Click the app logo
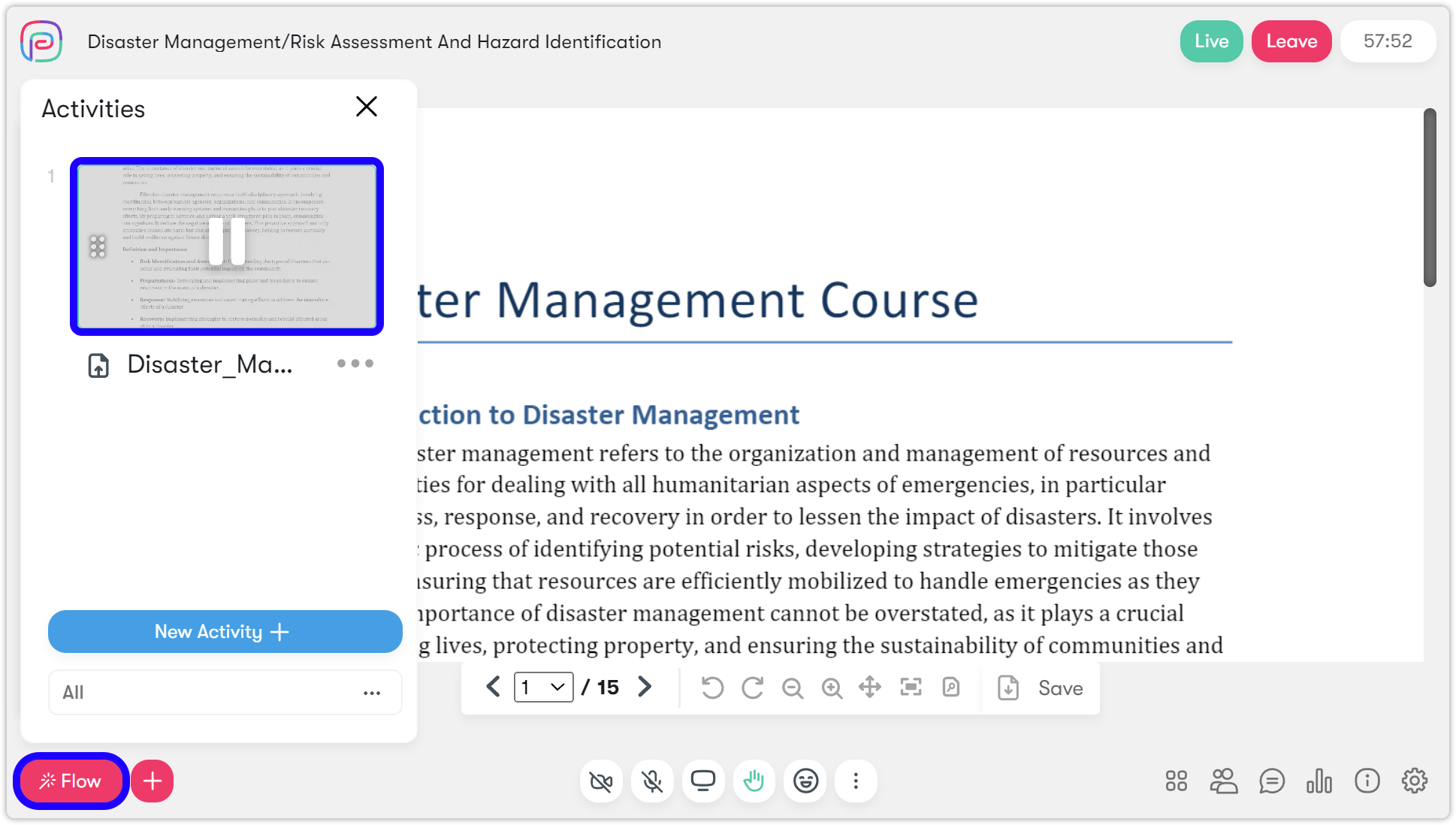This screenshot has width=1456, height=825. (41, 41)
